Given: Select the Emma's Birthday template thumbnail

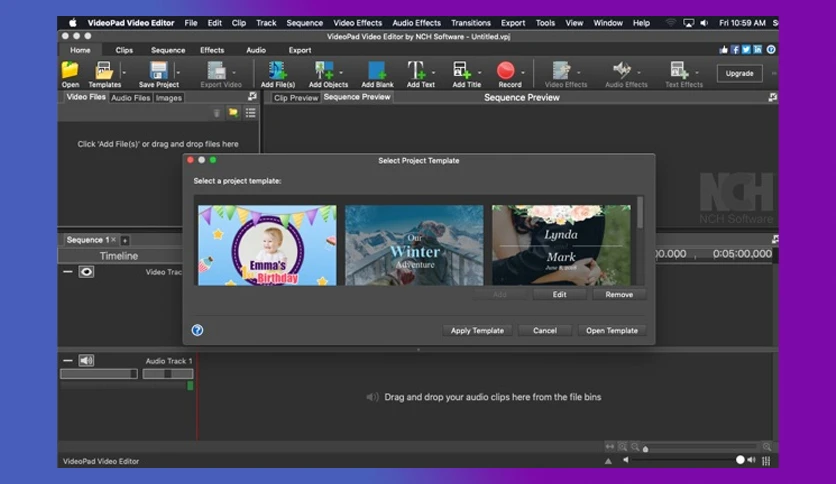Looking at the screenshot, I should coord(267,245).
